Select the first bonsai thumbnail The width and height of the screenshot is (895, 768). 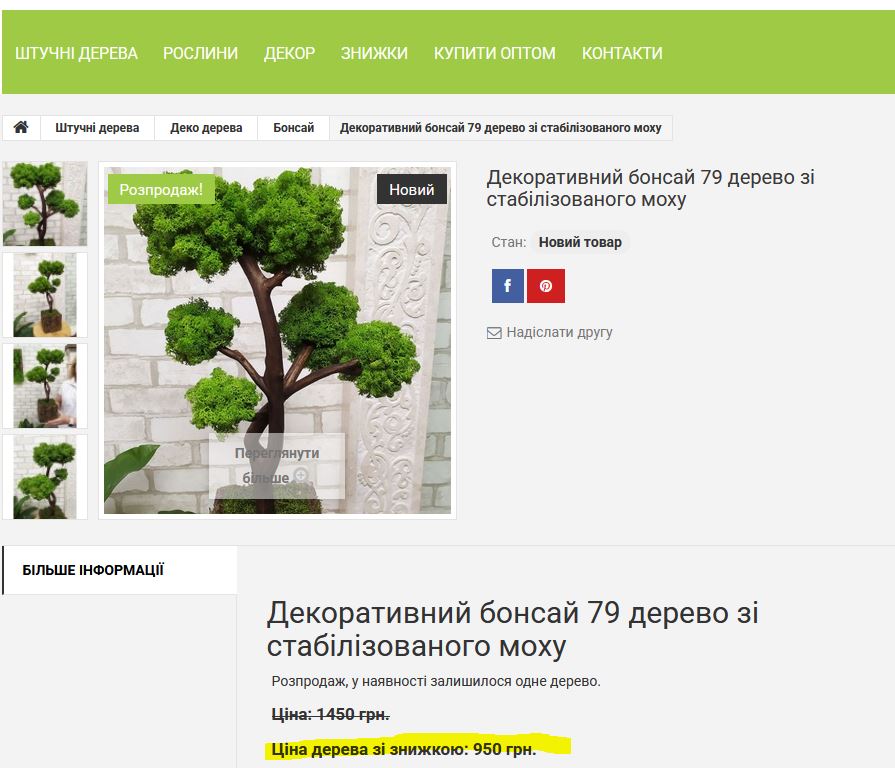(x=46, y=203)
